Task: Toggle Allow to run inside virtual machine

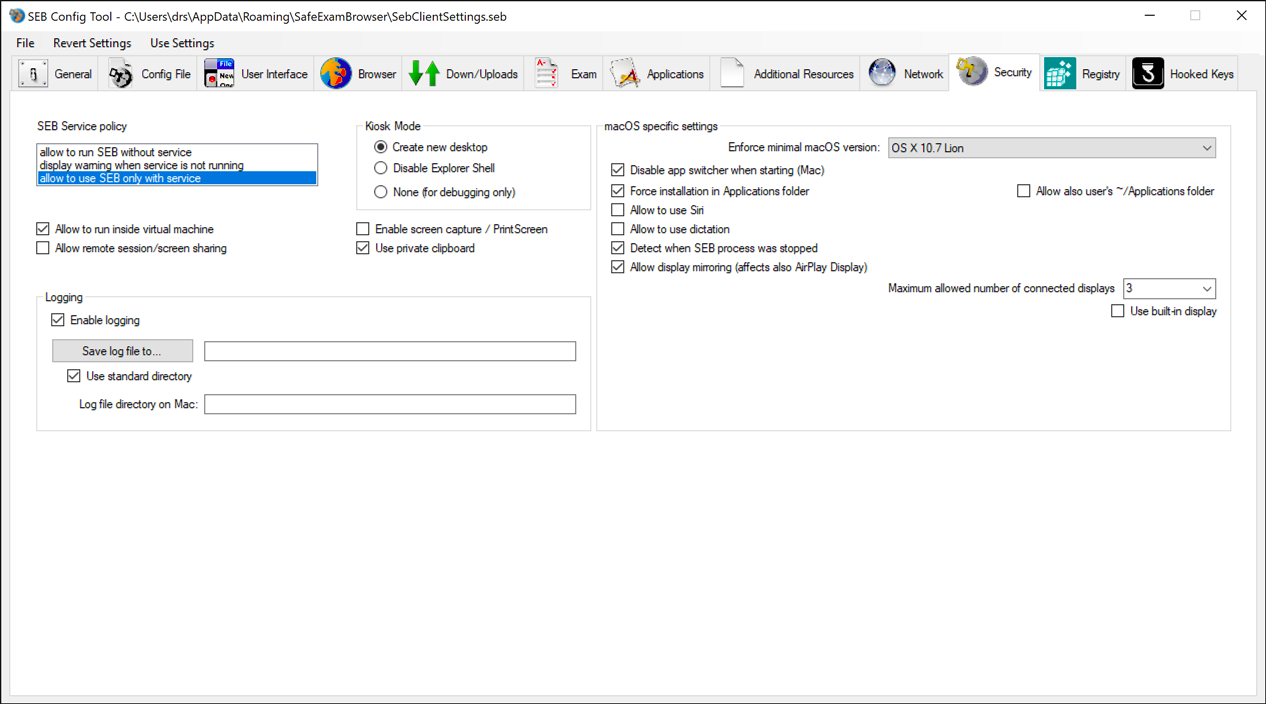Action: 43,229
